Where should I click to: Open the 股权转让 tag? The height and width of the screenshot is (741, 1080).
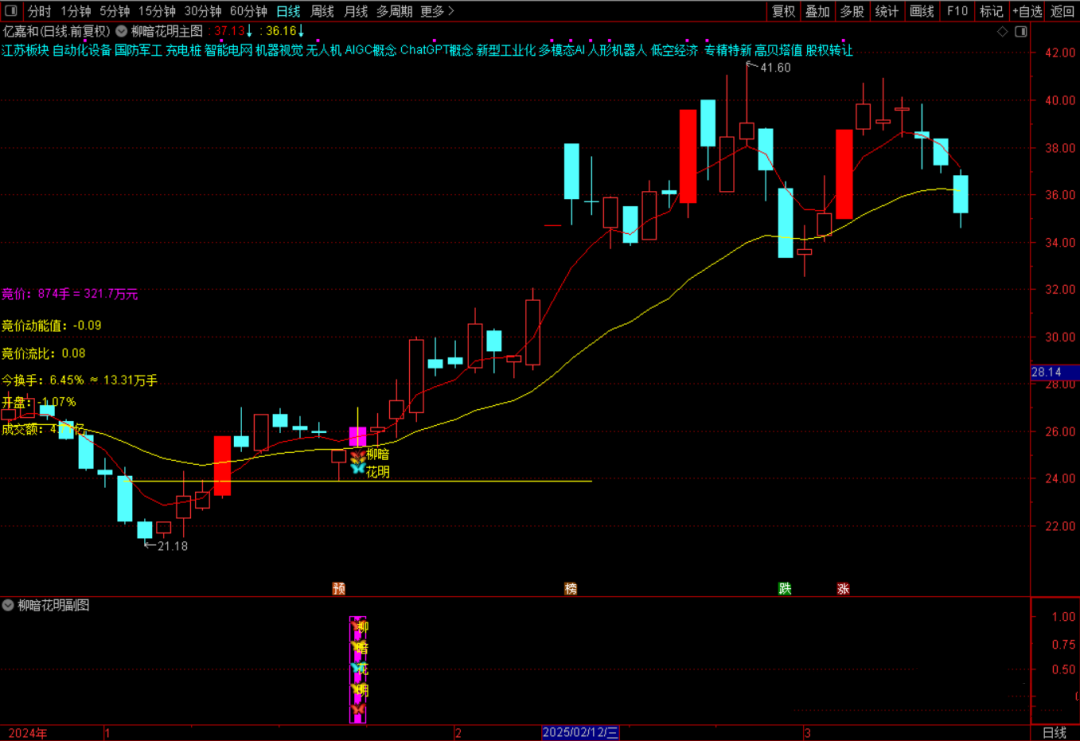click(x=829, y=50)
